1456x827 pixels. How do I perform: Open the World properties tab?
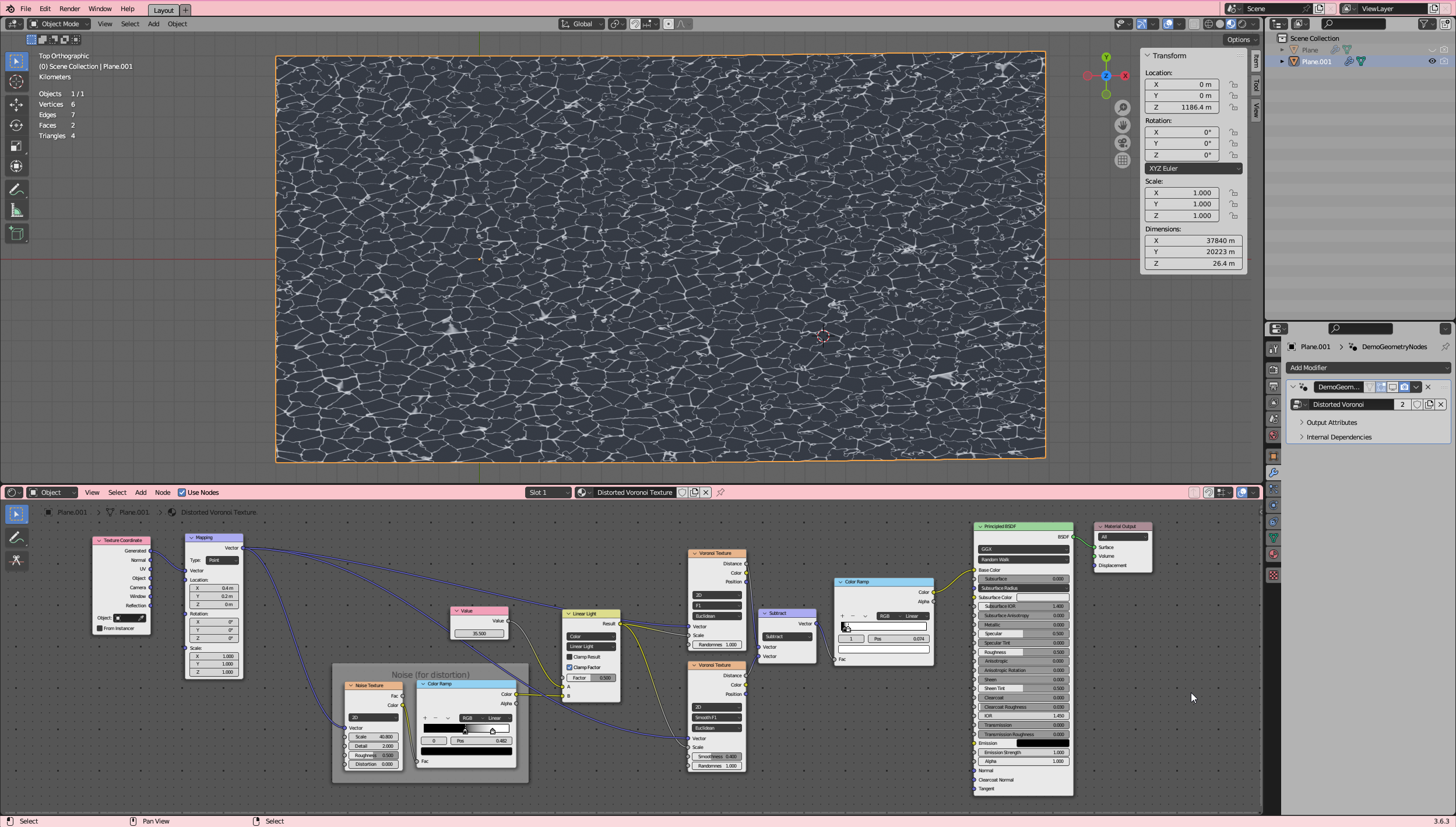click(x=1274, y=435)
